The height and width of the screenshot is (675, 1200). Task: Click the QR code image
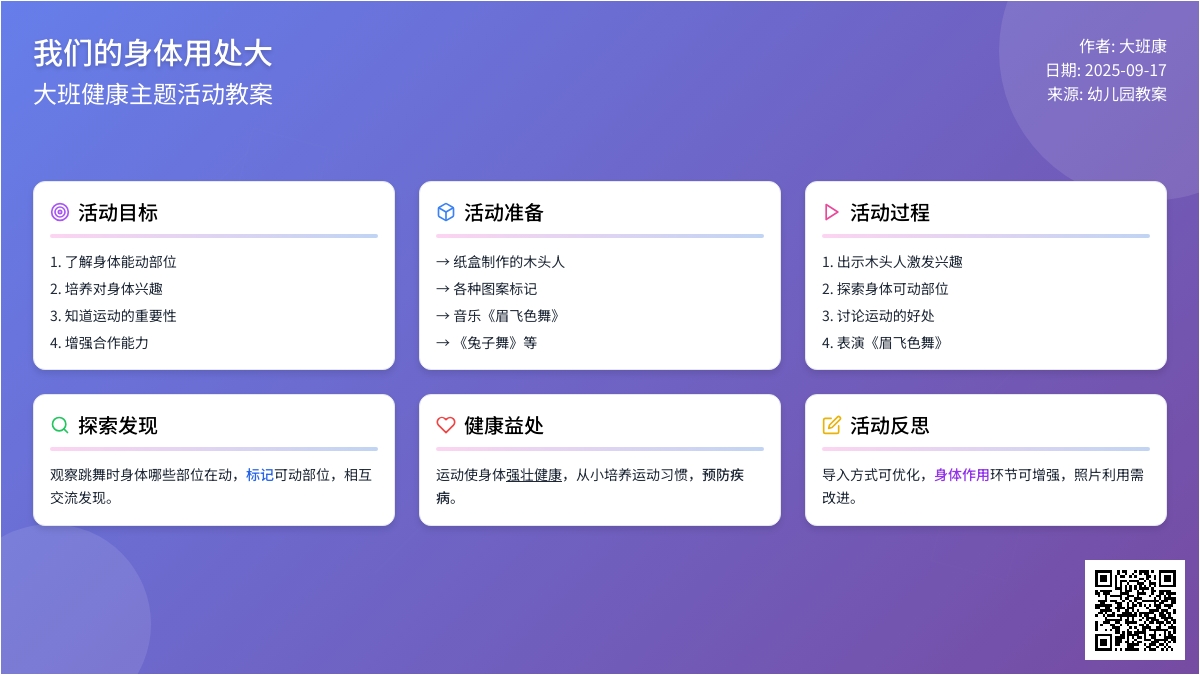tap(1134, 609)
